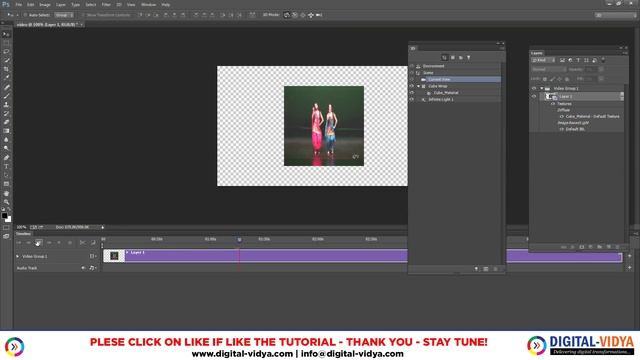
Task: Toggle Auto-Select checkbox
Action: [x=25, y=15]
